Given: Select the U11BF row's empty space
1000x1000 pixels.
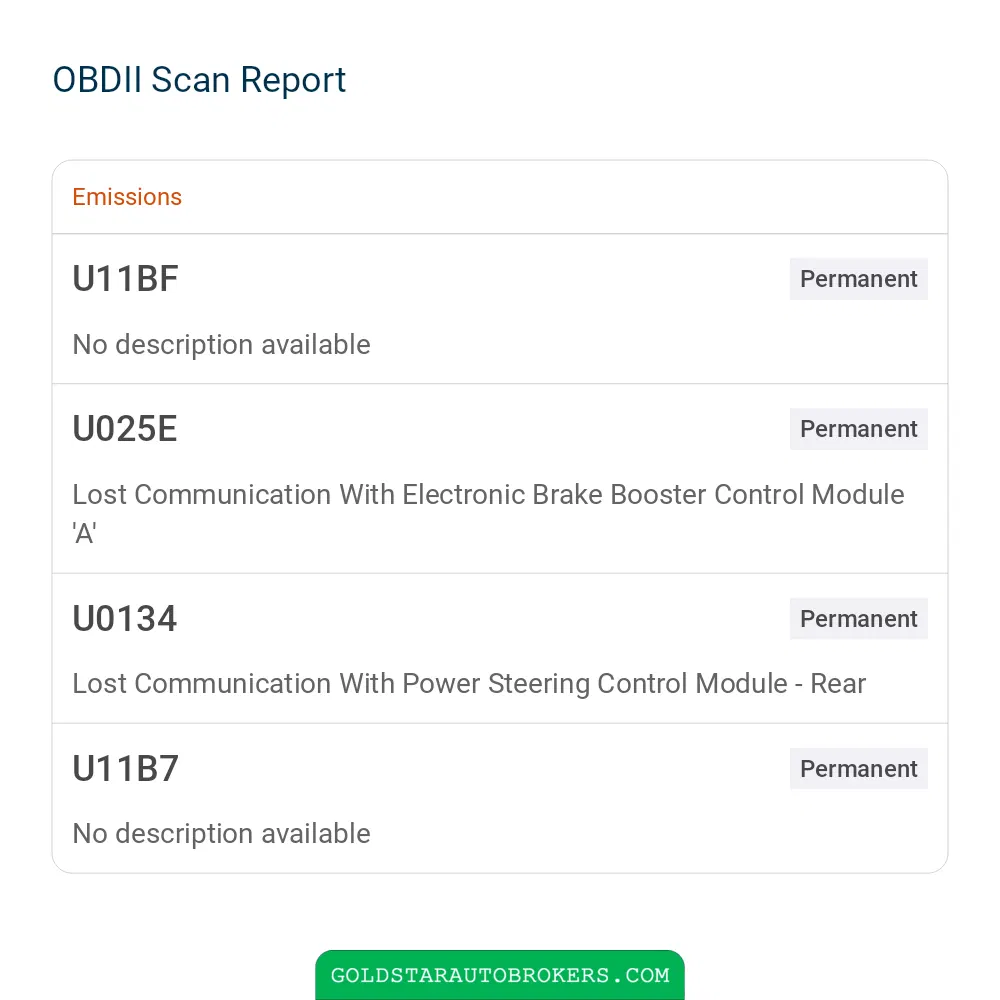Looking at the screenshot, I should pyautogui.click(x=483, y=279).
